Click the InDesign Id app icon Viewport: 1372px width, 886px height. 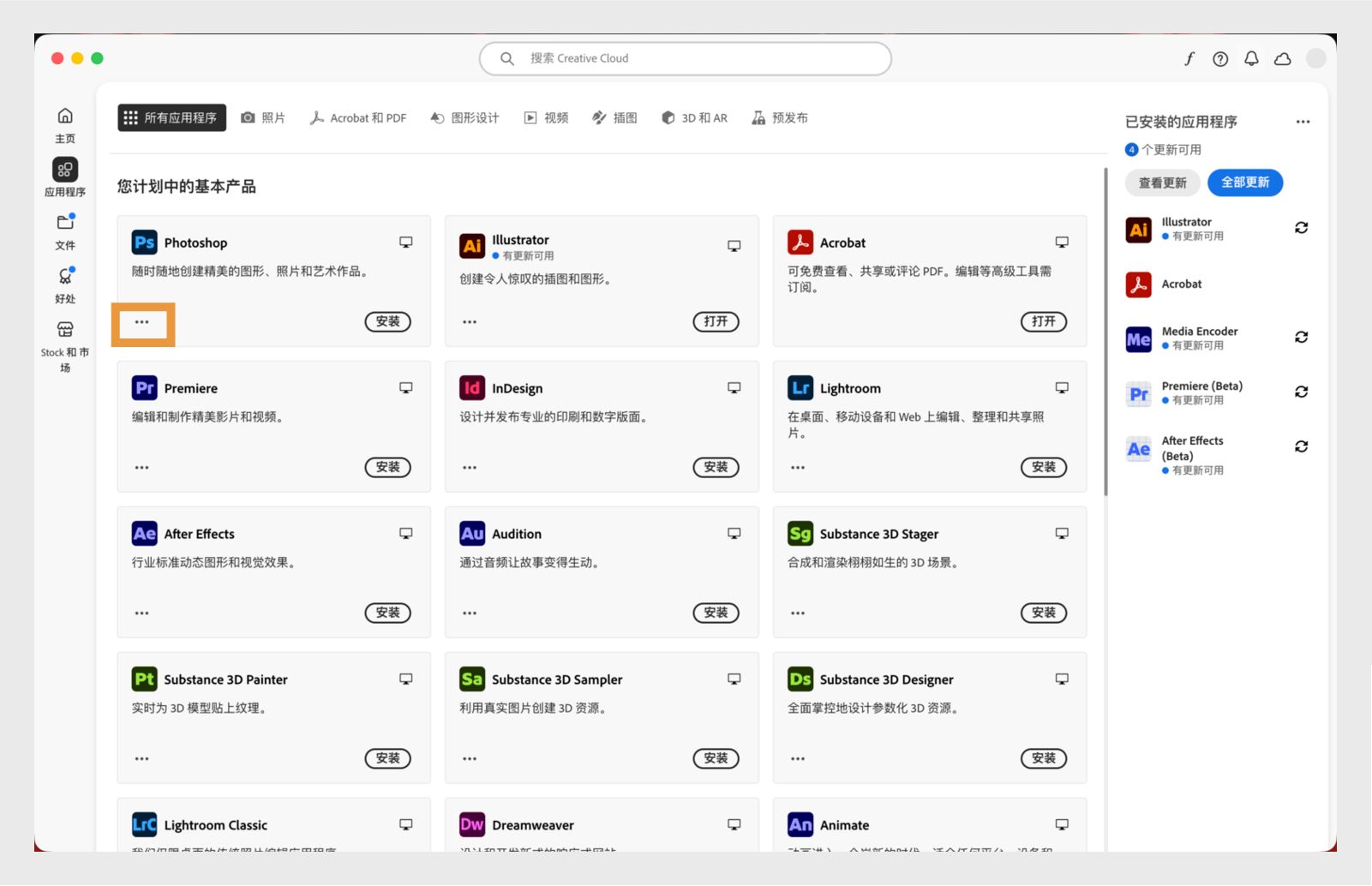[x=472, y=388]
